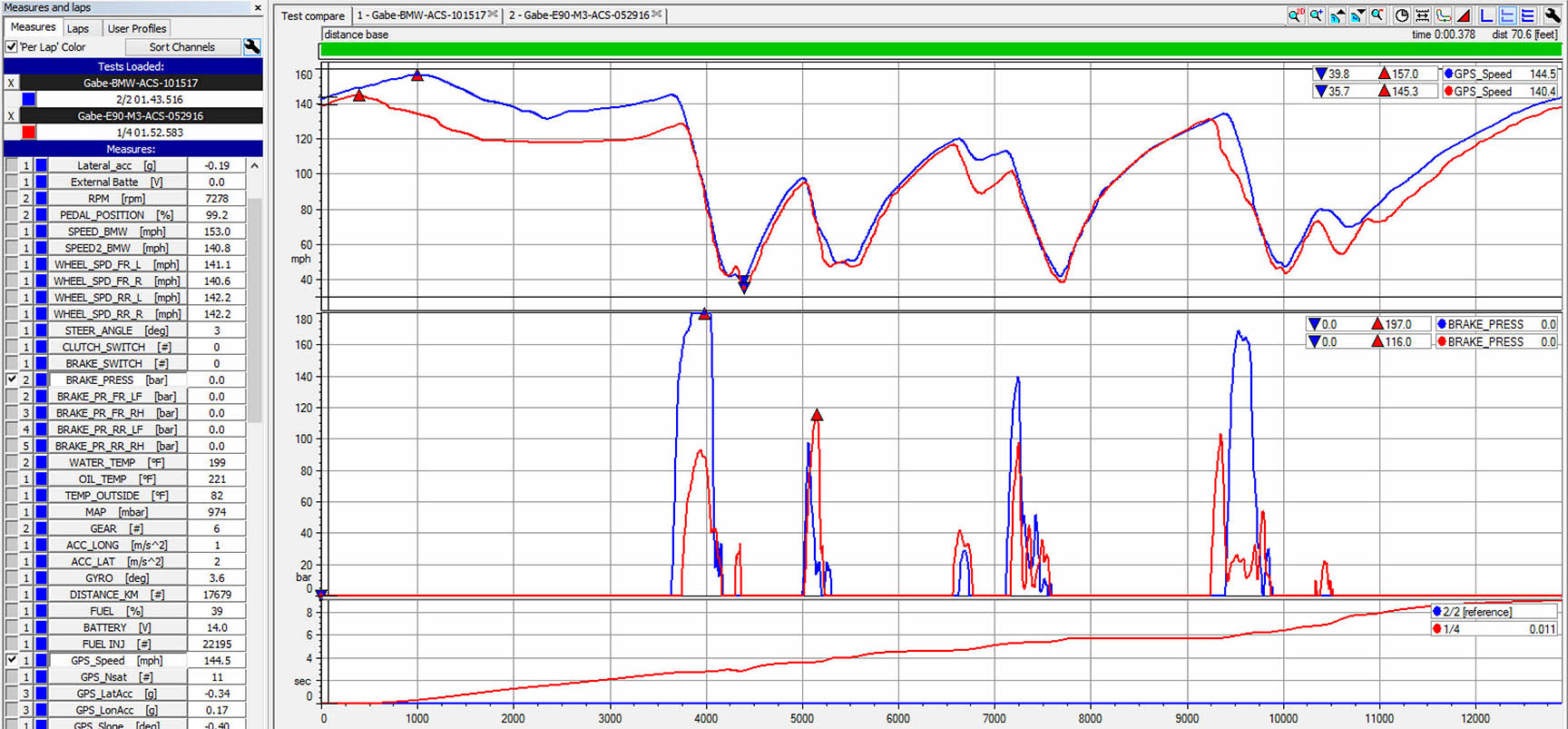1568x729 pixels.
Task: Toggle the 'Per Lap' Color checkbox
Action: point(12,46)
